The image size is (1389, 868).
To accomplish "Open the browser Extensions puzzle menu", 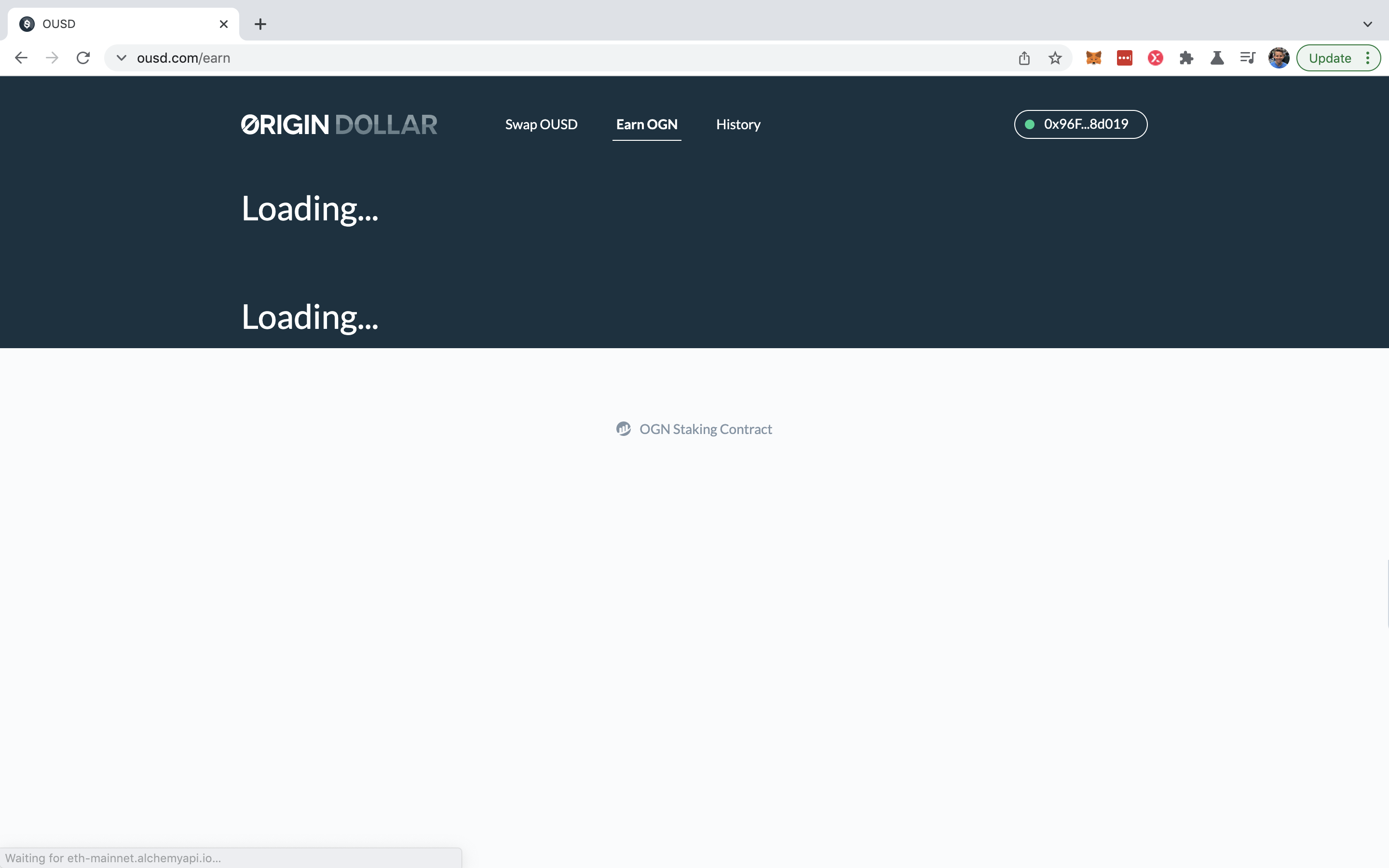I will tap(1186, 57).
